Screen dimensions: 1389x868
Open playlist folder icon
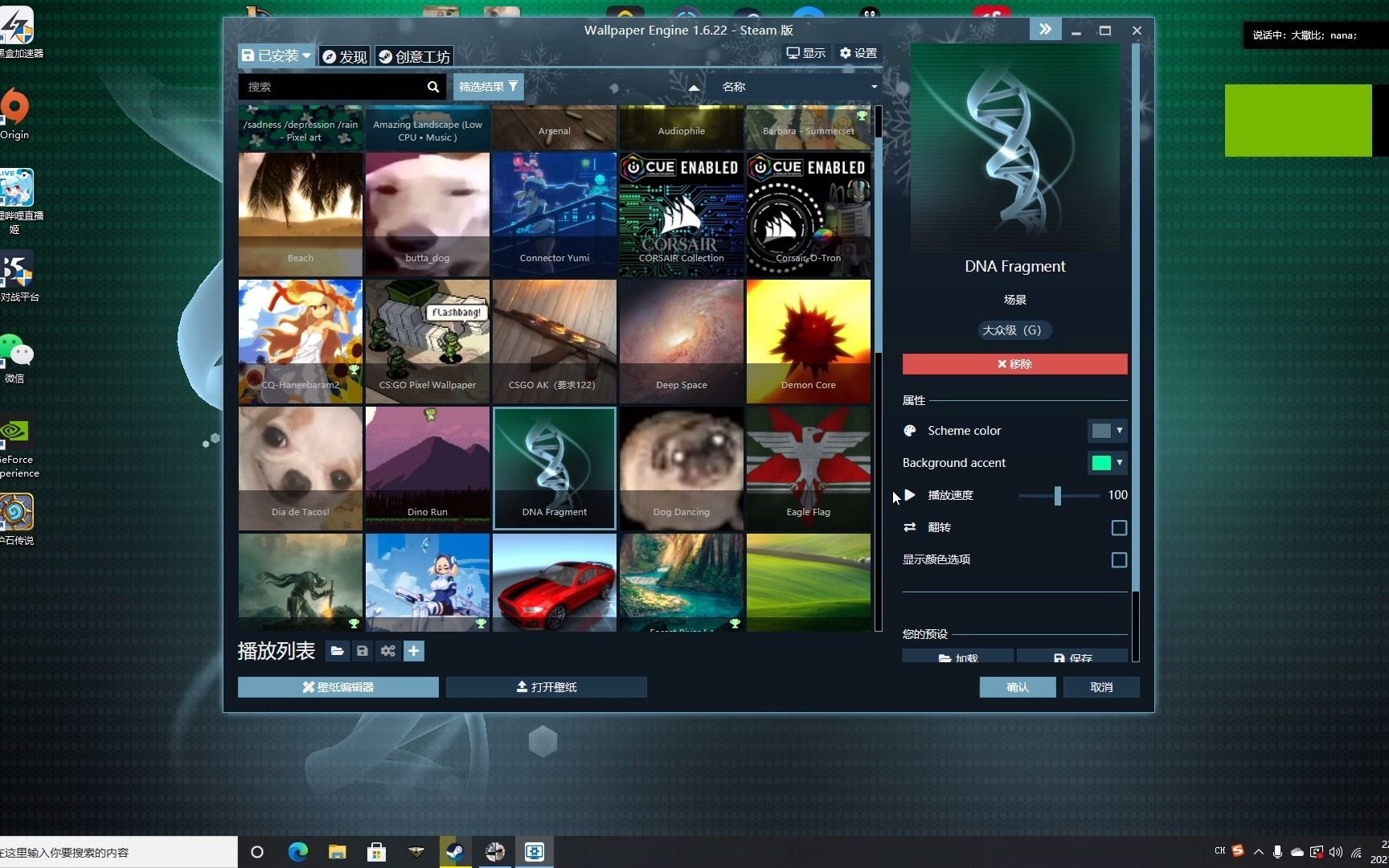click(338, 651)
